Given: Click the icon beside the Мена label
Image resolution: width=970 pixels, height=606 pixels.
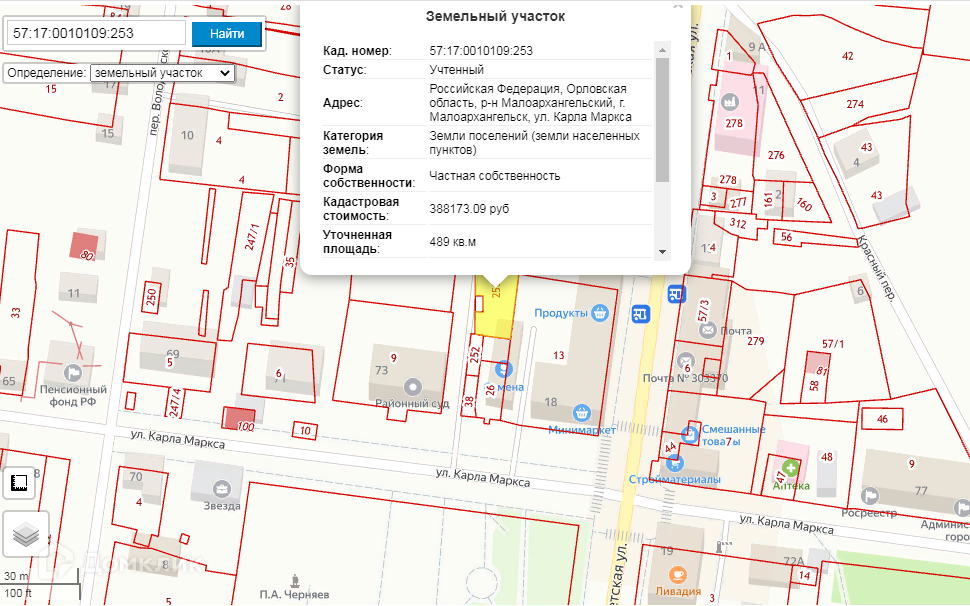Looking at the screenshot, I should click(504, 369).
